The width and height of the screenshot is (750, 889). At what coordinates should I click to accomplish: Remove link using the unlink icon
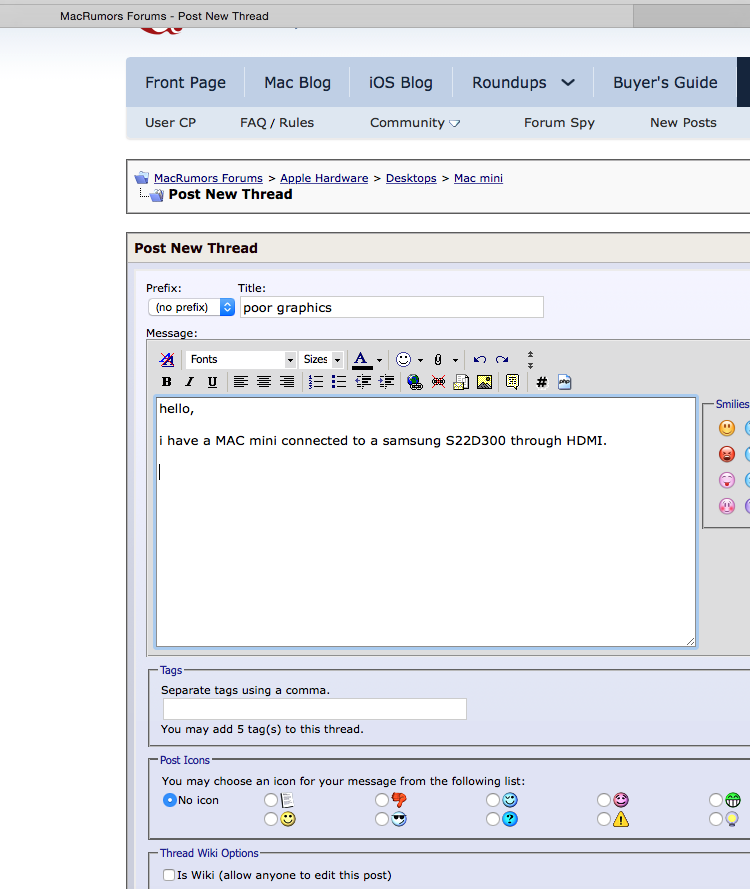point(438,382)
